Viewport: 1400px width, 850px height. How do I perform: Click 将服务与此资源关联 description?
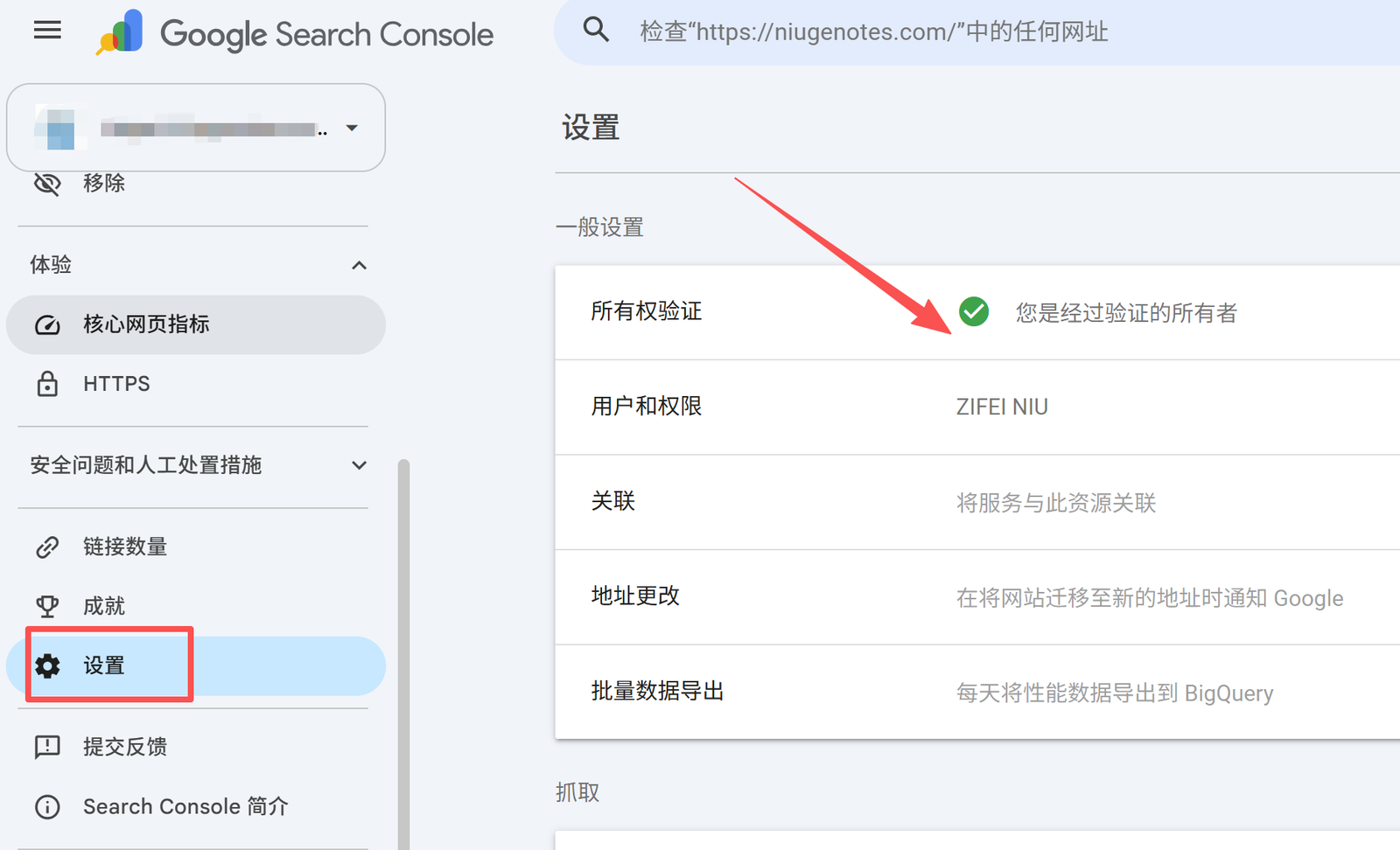click(x=1056, y=503)
